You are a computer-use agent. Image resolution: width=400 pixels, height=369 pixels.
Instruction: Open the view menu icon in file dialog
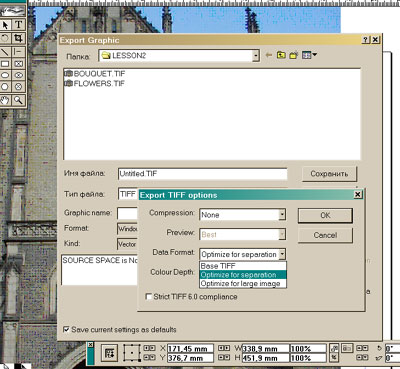[x=309, y=55]
